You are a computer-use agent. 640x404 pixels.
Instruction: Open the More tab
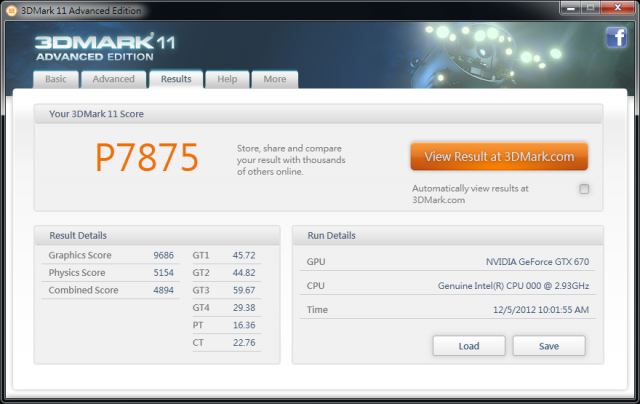point(275,79)
